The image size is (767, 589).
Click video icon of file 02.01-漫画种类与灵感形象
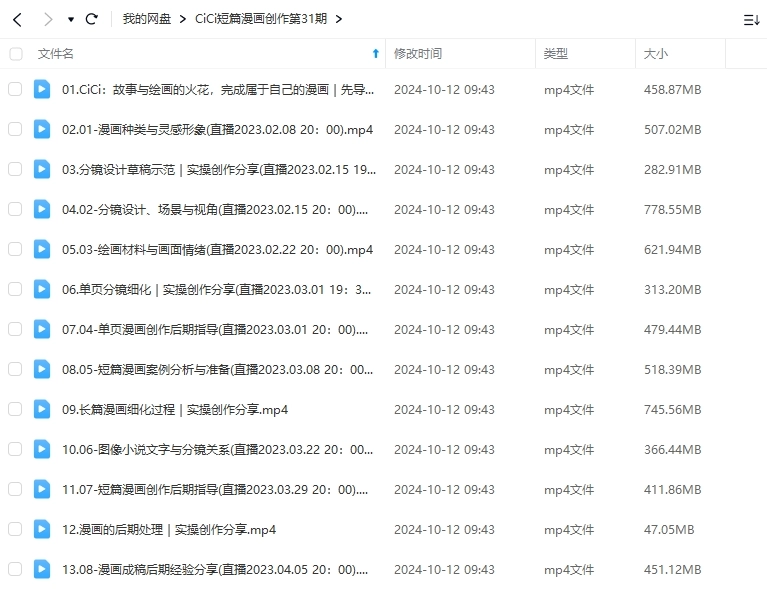point(42,129)
